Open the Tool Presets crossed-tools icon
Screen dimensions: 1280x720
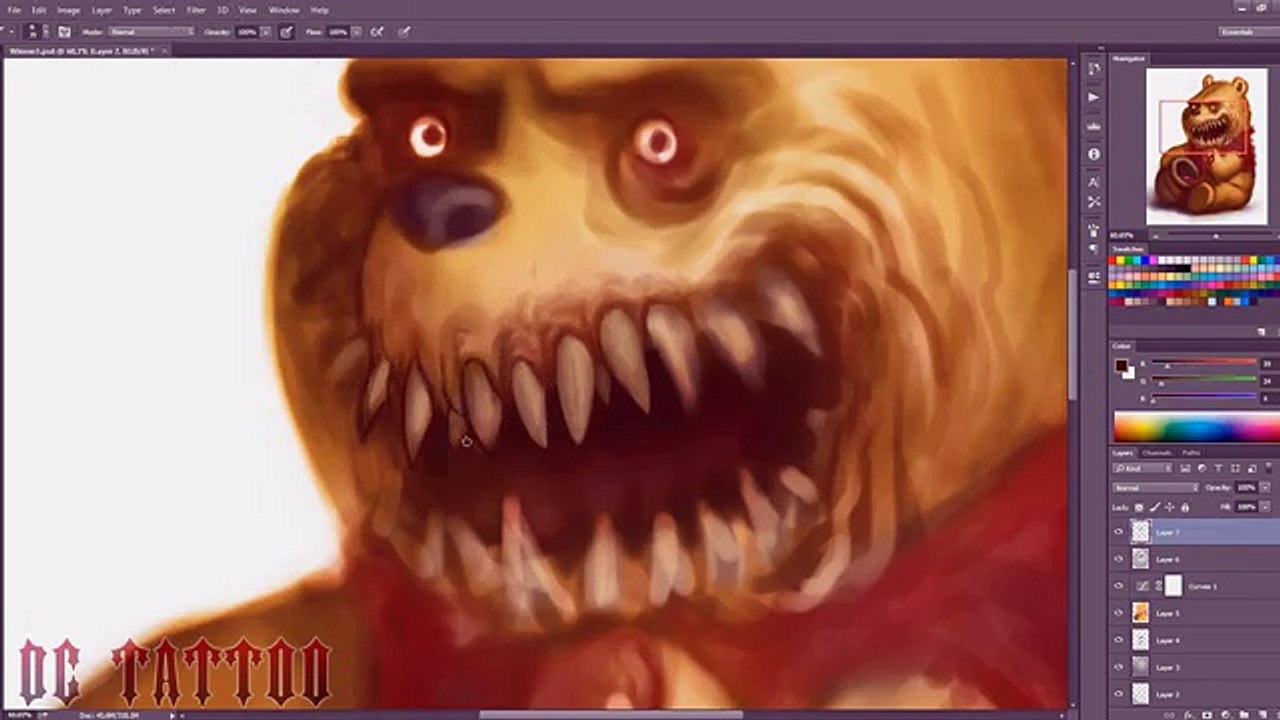[1093, 202]
